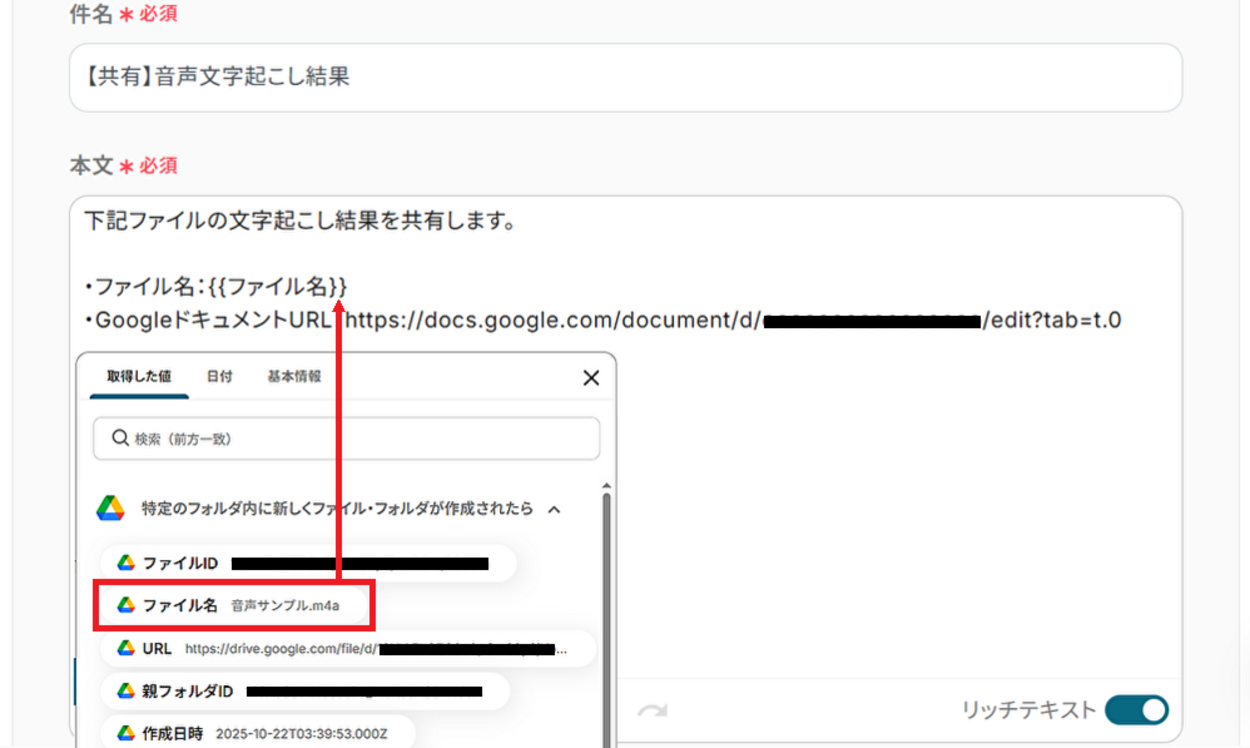Select the URL drive.google.com value

click(x=345, y=648)
